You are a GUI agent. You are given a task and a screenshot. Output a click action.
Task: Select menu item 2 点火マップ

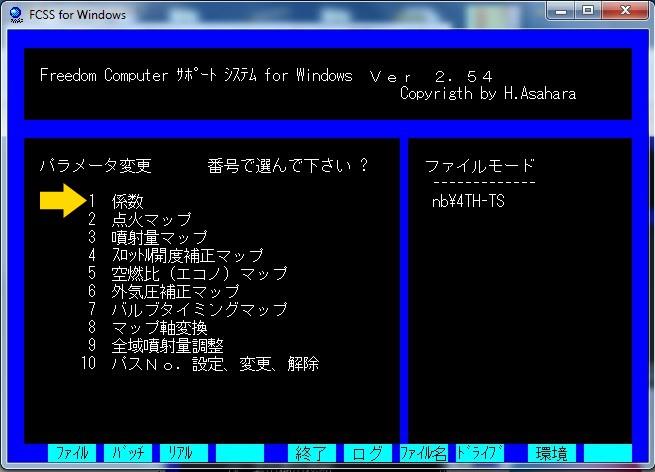tap(140, 219)
